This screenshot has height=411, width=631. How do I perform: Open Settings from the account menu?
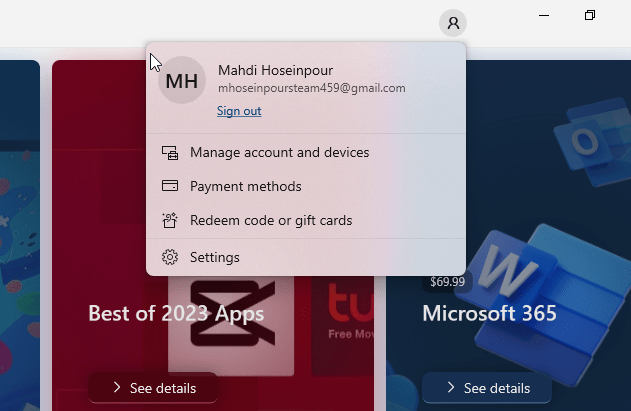pos(306,257)
